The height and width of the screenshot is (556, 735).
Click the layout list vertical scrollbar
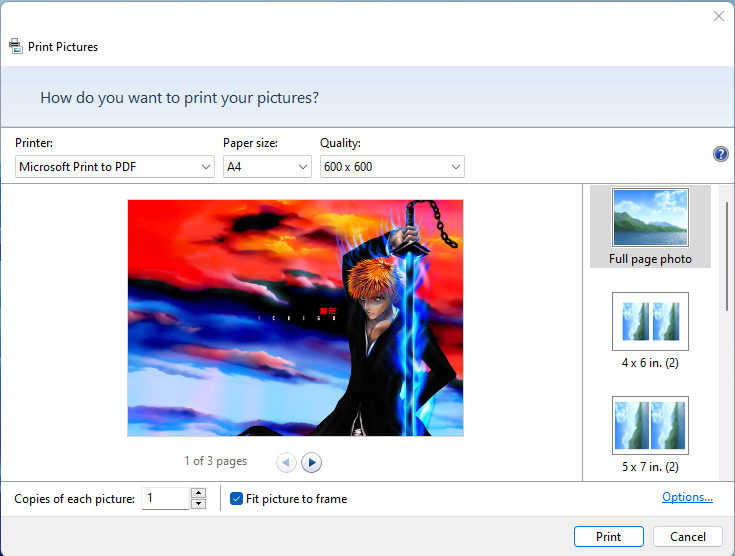click(727, 256)
